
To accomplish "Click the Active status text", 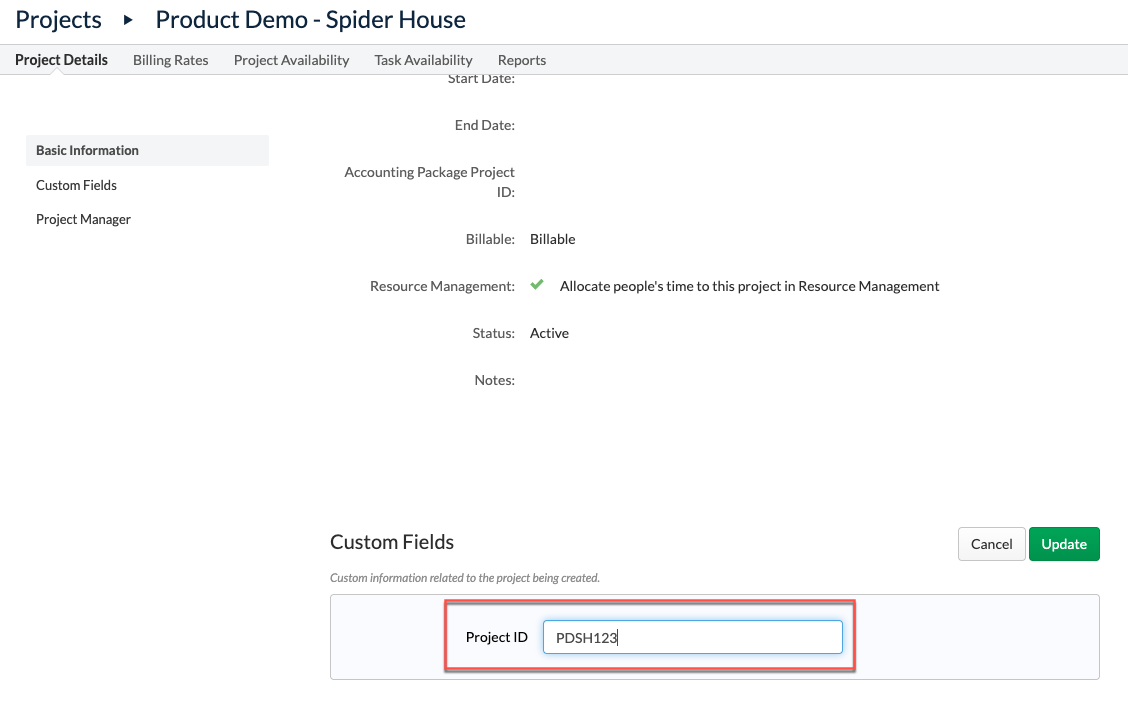I will click(x=549, y=333).
